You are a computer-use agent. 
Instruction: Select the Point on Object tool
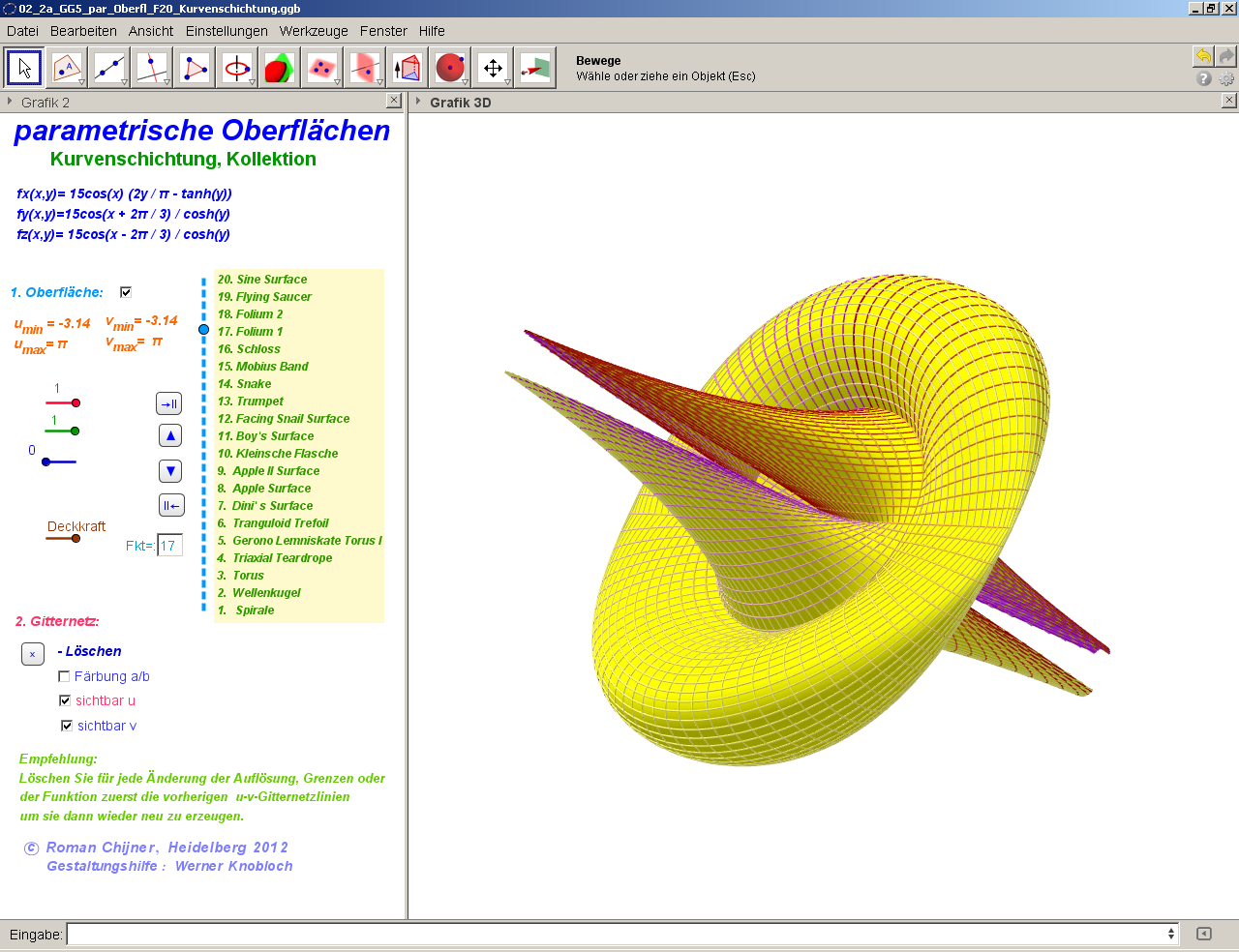point(67,68)
